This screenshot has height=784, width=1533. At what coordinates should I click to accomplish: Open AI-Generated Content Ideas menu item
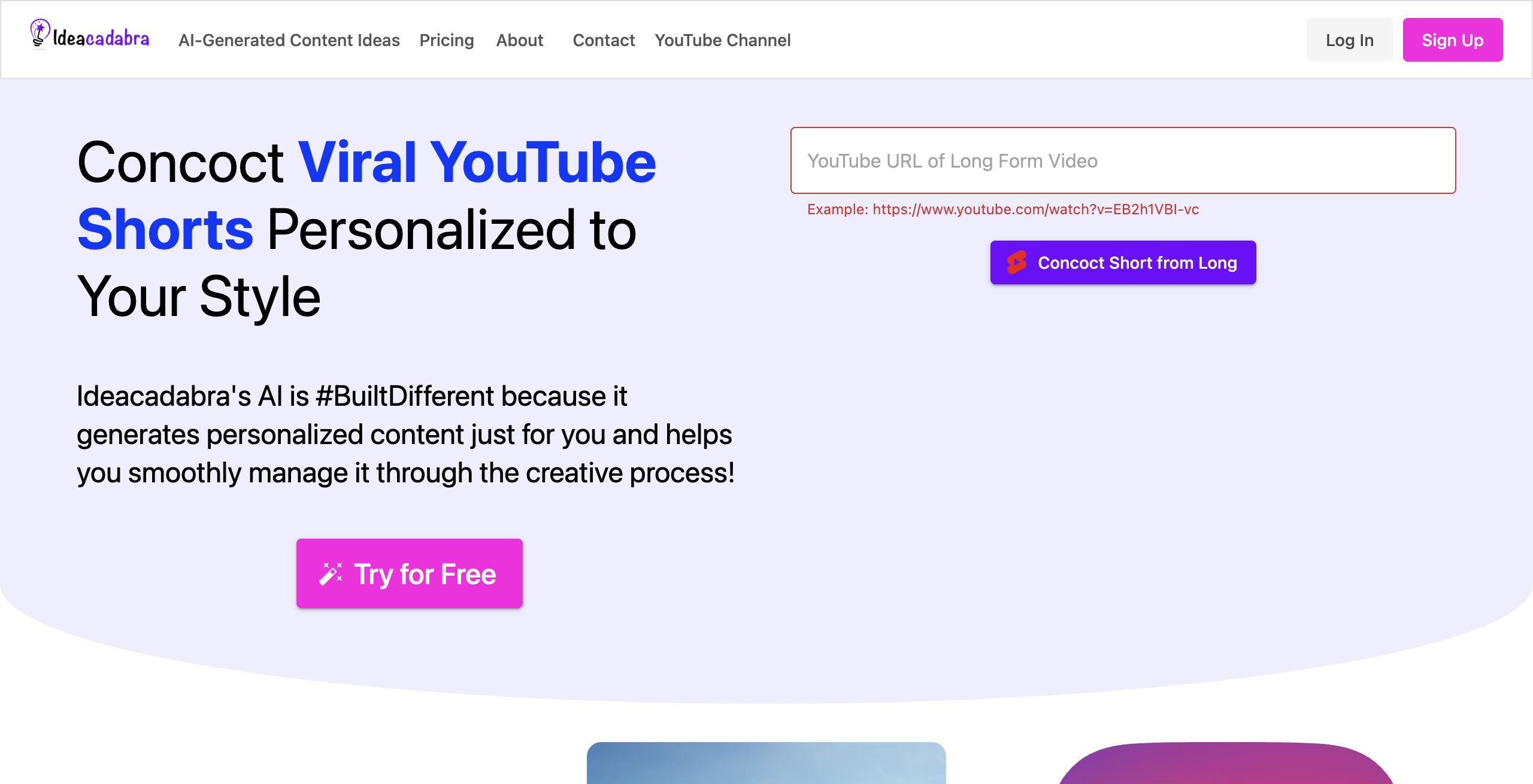point(289,40)
